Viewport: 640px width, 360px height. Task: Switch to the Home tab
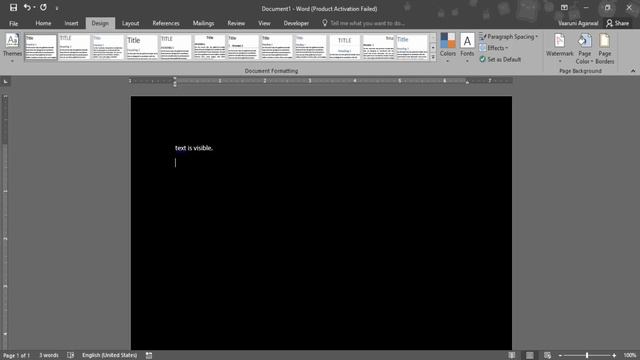[43, 23]
